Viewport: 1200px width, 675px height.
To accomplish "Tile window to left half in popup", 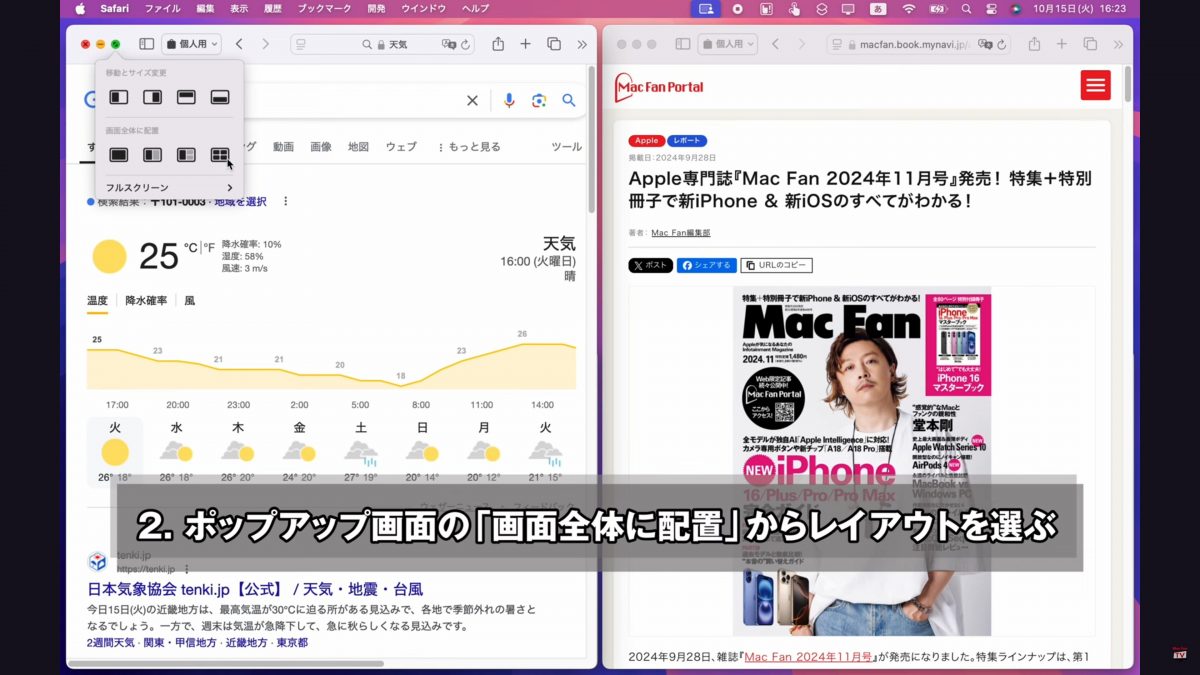I will click(x=119, y=97).
